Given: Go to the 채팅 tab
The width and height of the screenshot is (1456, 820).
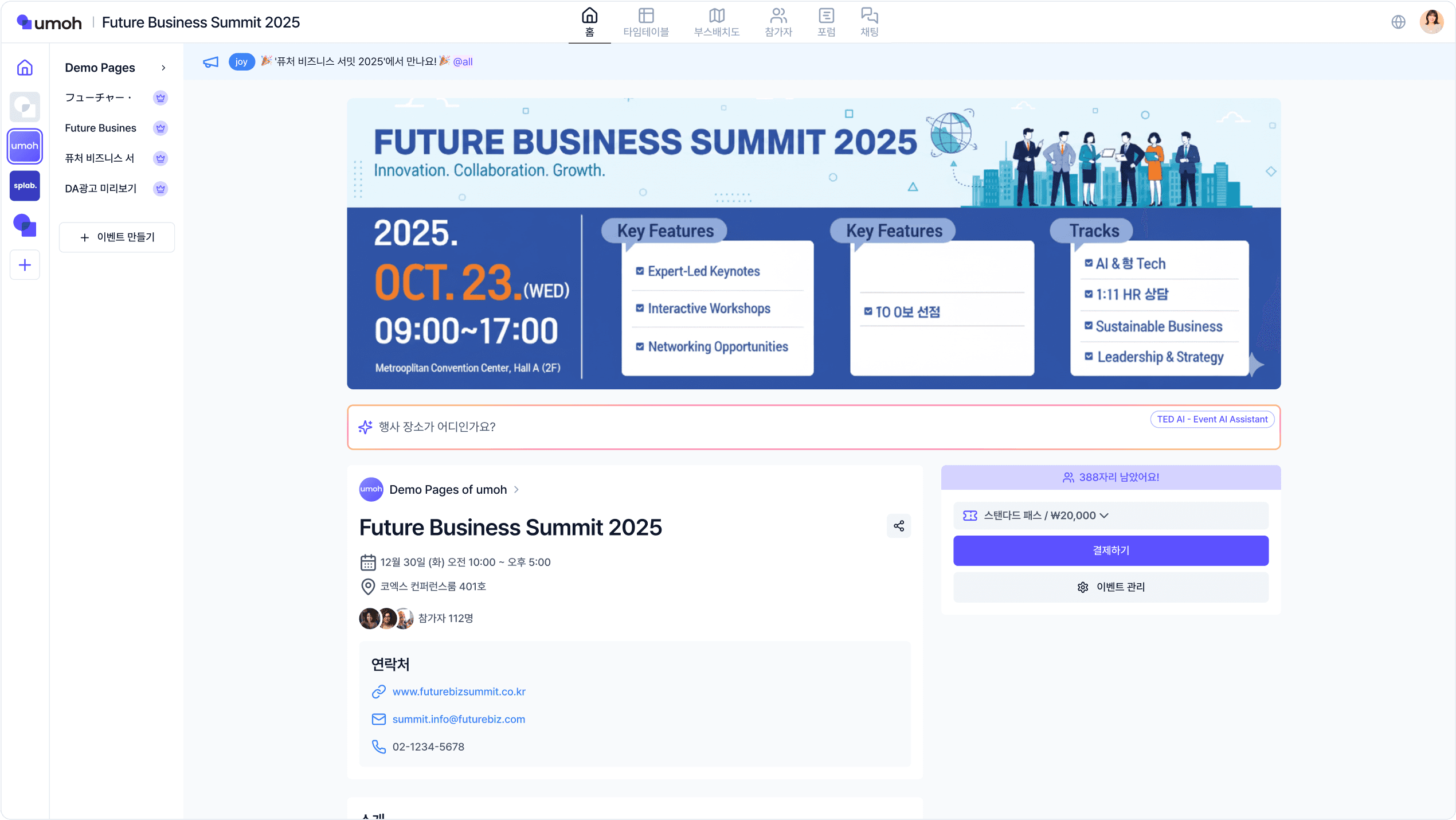Looking at the screenshot, I should click(869, 22).
